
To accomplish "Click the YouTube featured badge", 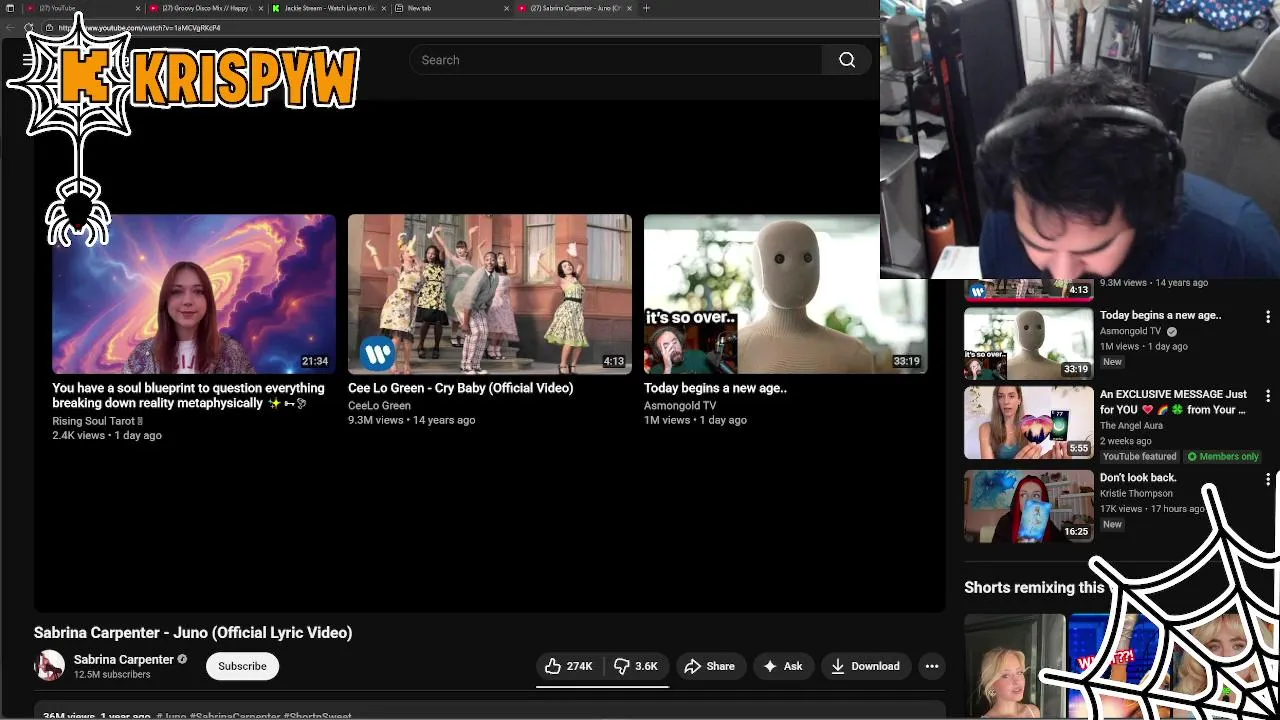I will point(1139,456).
